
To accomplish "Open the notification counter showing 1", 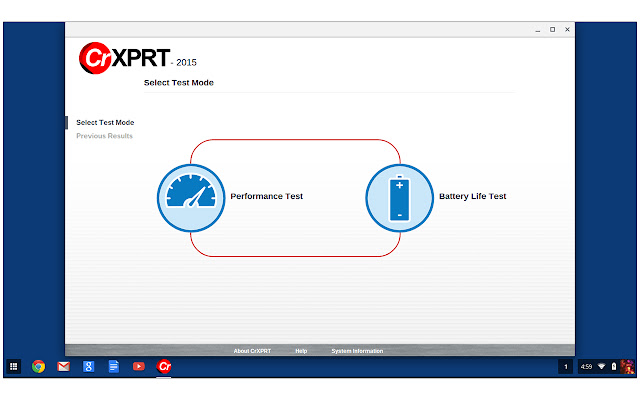I will (x=565, y=367).
